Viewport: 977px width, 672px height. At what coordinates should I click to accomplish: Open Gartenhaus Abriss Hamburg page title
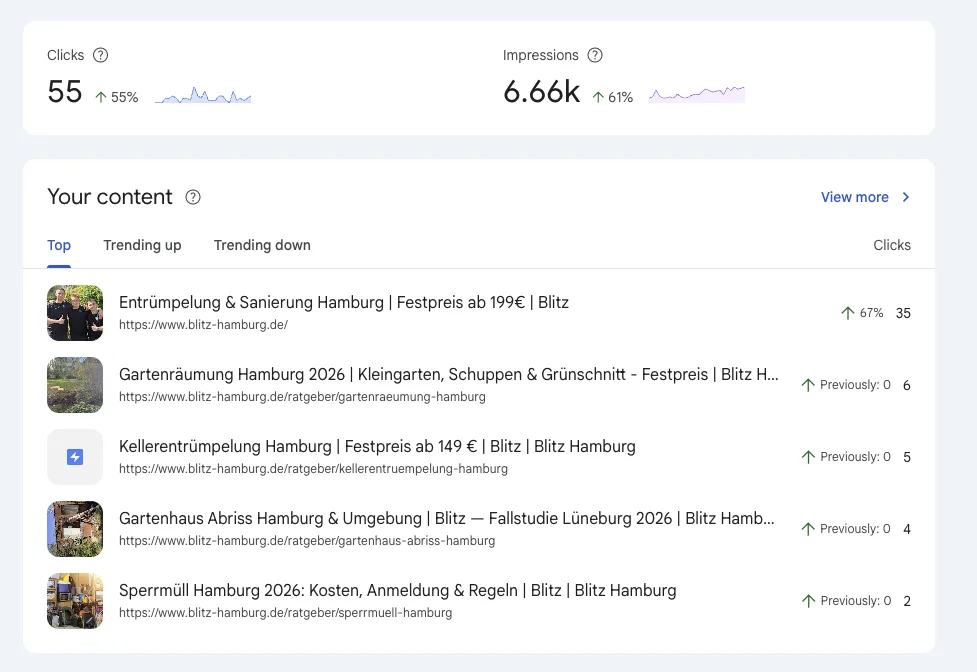tap(447, 518)
